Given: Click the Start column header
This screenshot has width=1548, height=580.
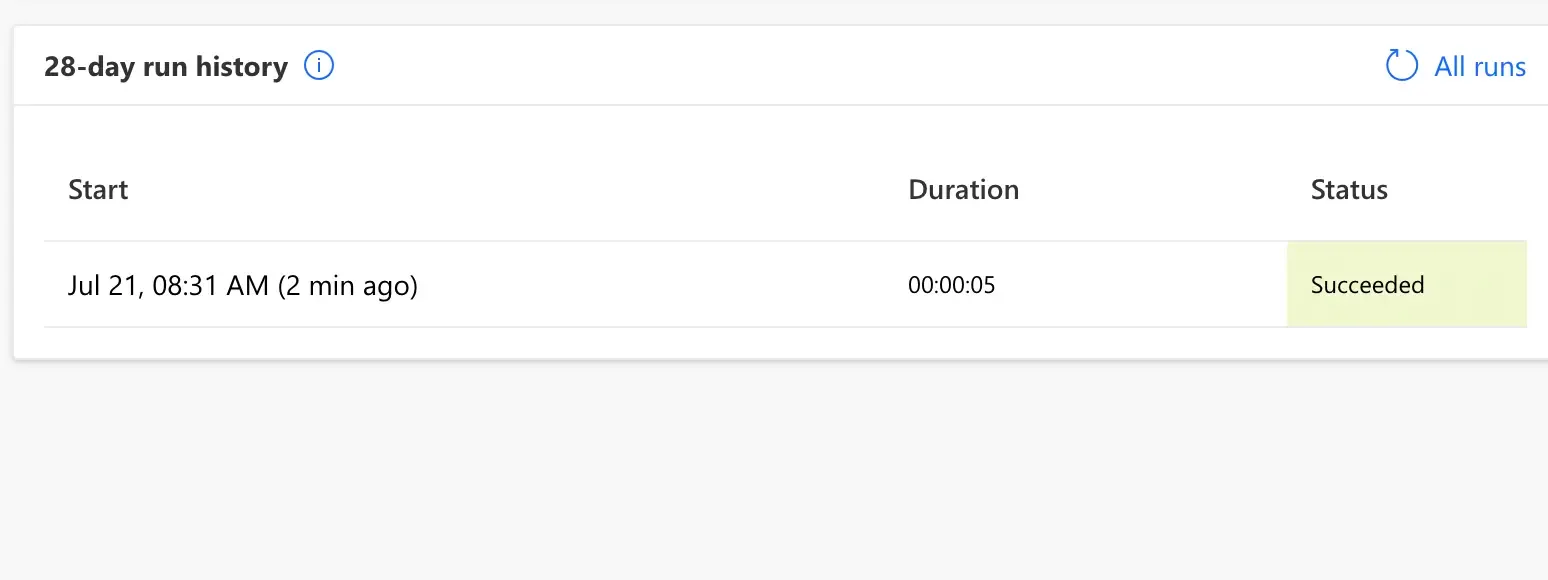Looking at the screenshot, I should (98, 190).
